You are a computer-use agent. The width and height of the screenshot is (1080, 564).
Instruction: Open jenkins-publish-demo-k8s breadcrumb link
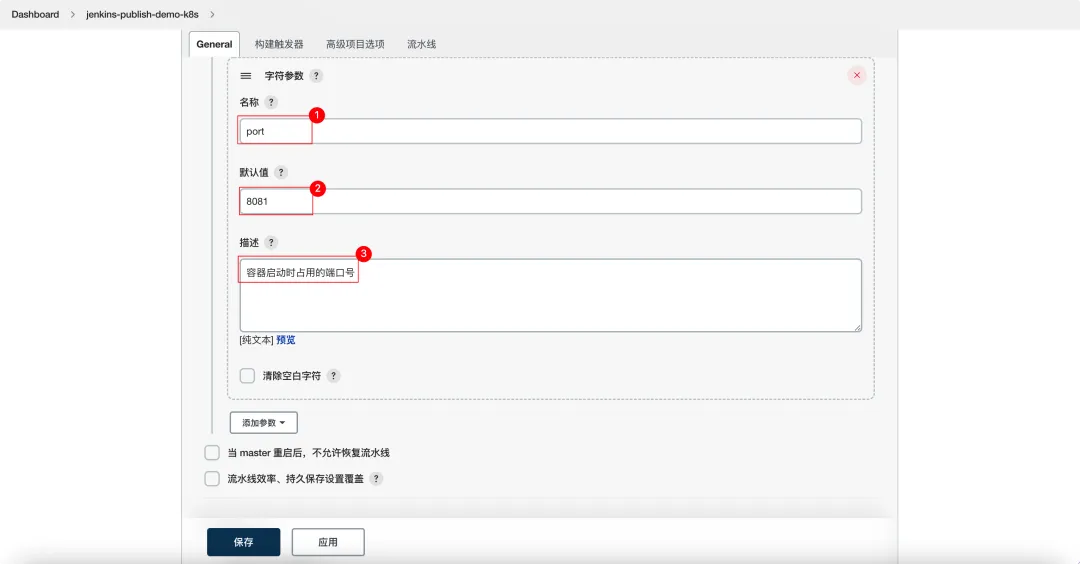(143, 14)
